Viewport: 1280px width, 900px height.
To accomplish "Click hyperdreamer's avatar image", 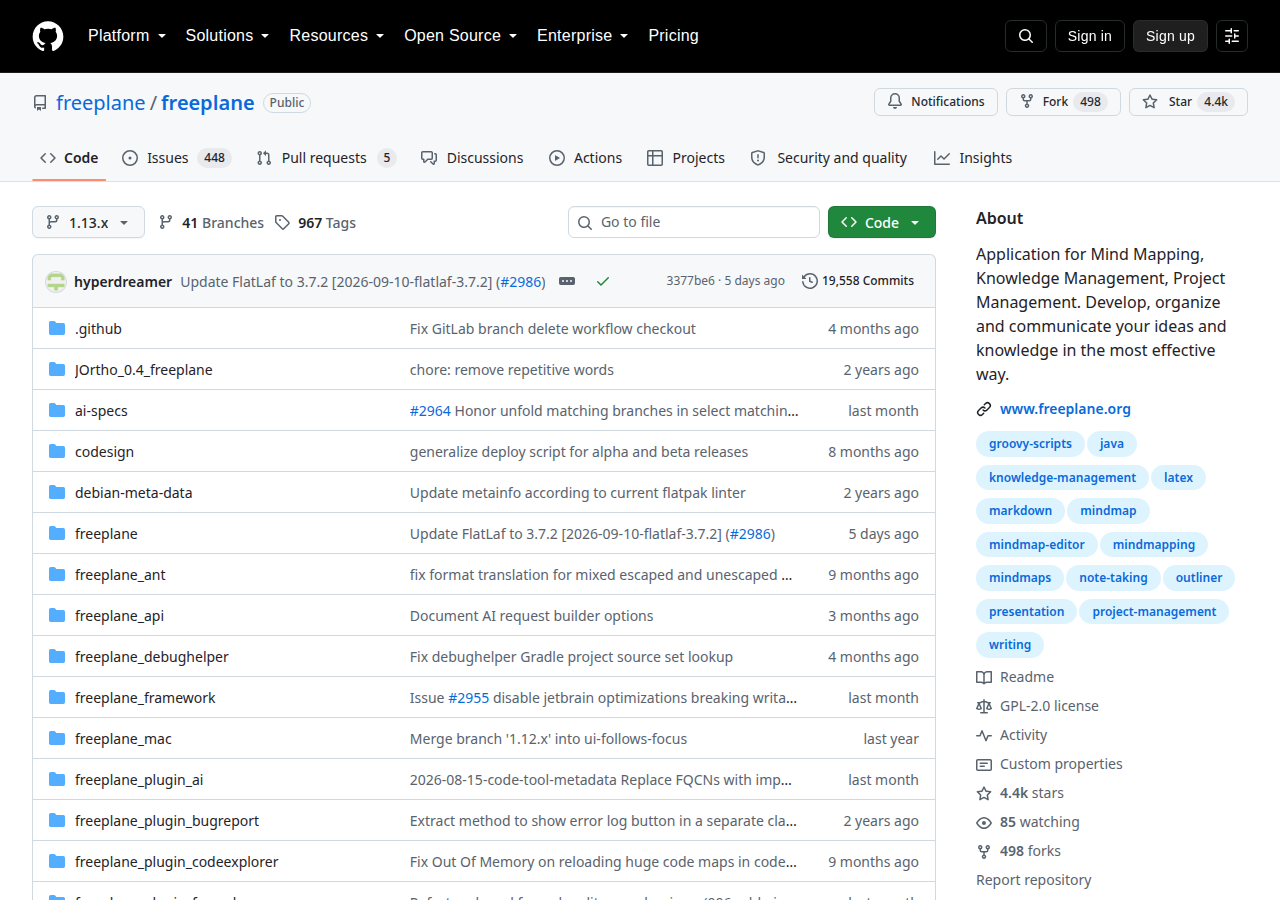I will 56,282.
